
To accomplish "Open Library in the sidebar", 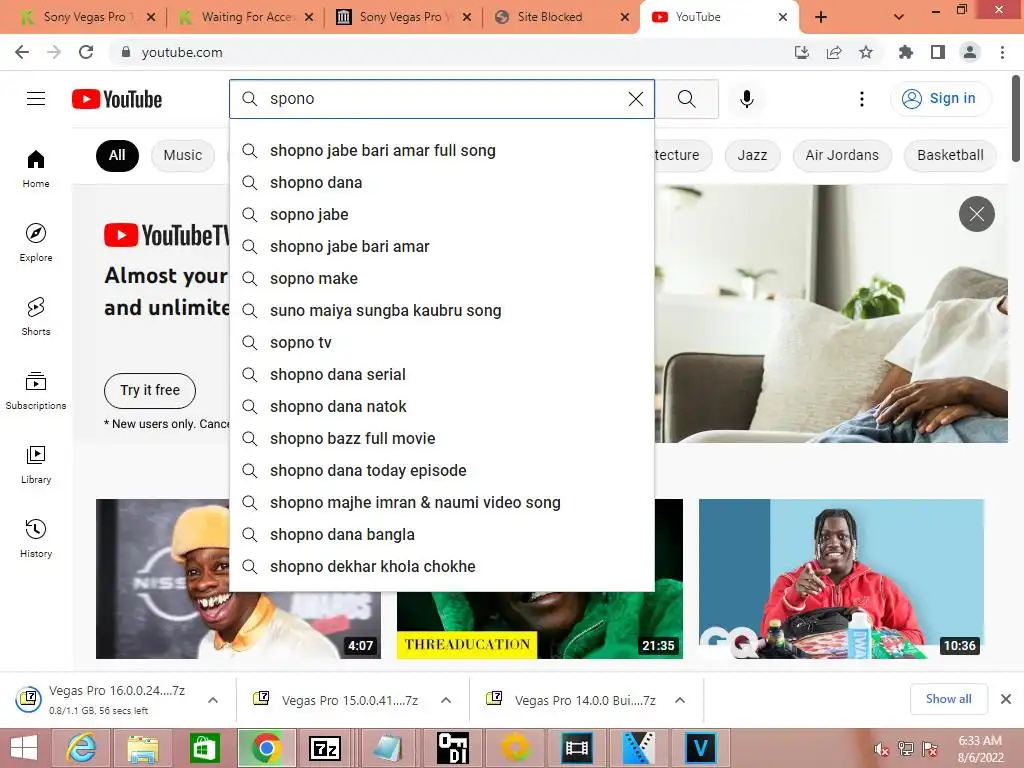I will (36, 464).
